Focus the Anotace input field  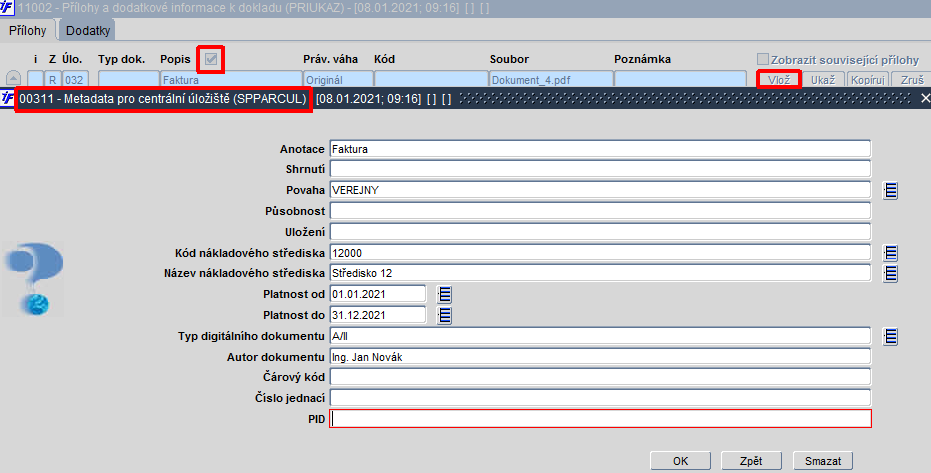click(600, 149)
